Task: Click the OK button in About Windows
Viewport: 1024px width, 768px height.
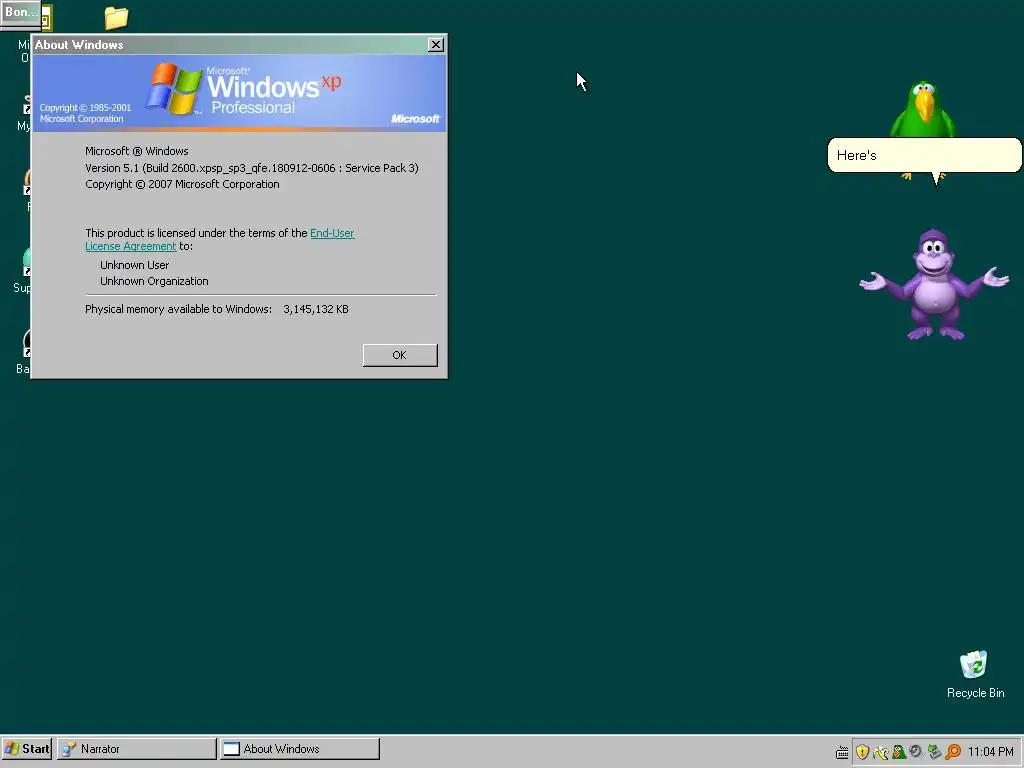Action: (400, 355)
